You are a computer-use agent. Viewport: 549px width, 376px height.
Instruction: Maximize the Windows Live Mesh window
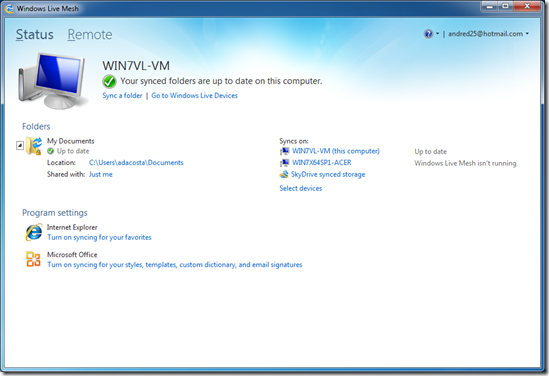(505, 6)
